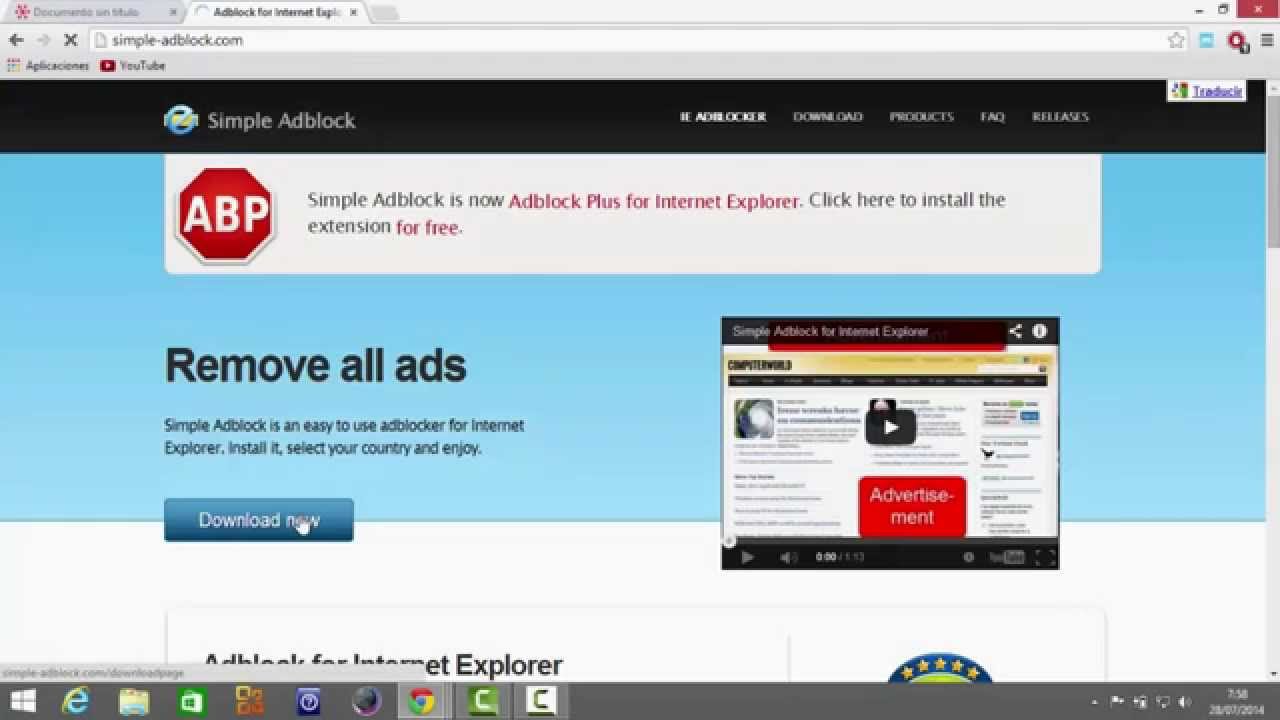Open the dark sphere app on the taskbar
This screenshot has height=720, width=1280.
pos(366,702)
